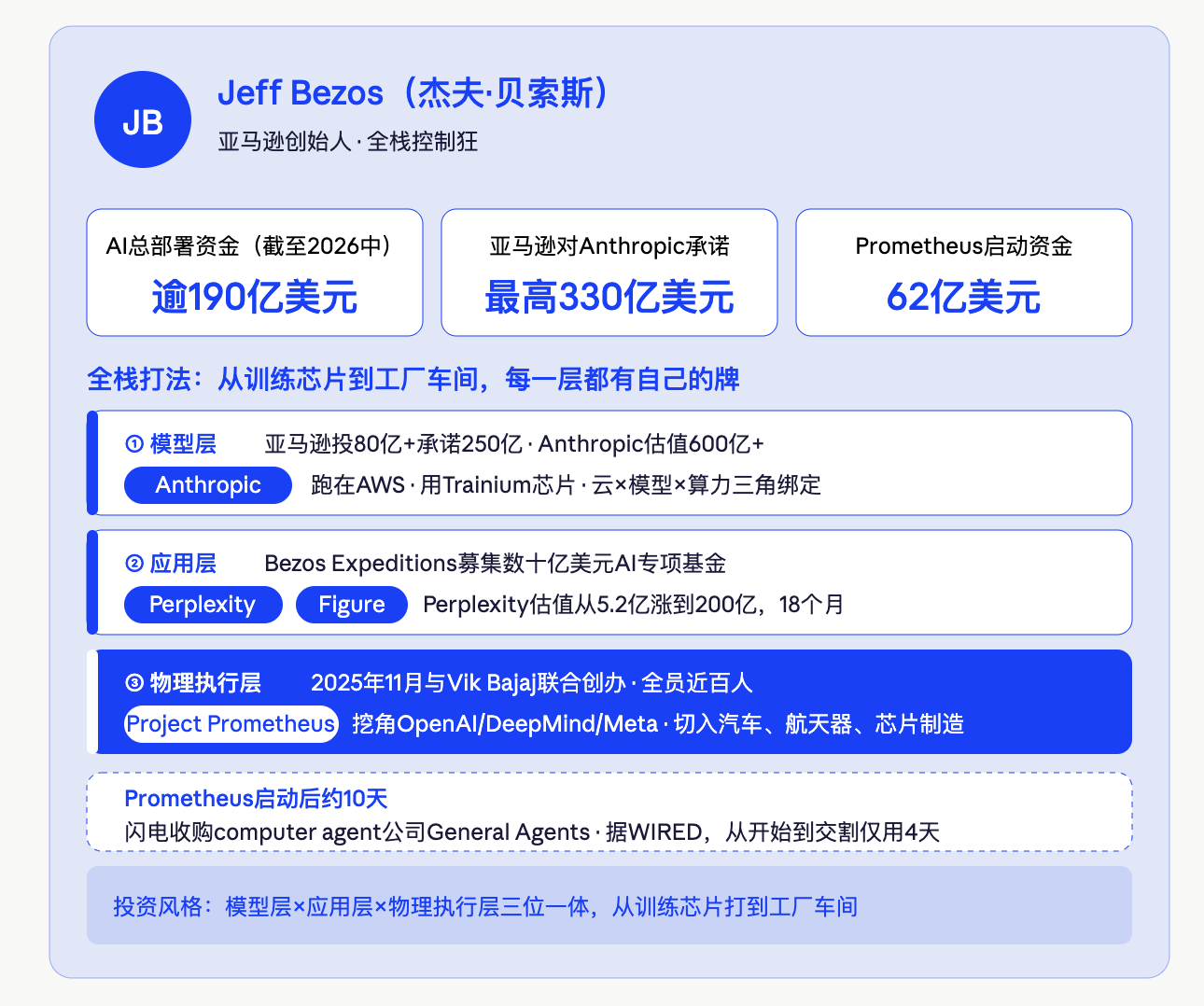
Task: Click the 62亿美元 figure
Action: [x=964, y=298]
